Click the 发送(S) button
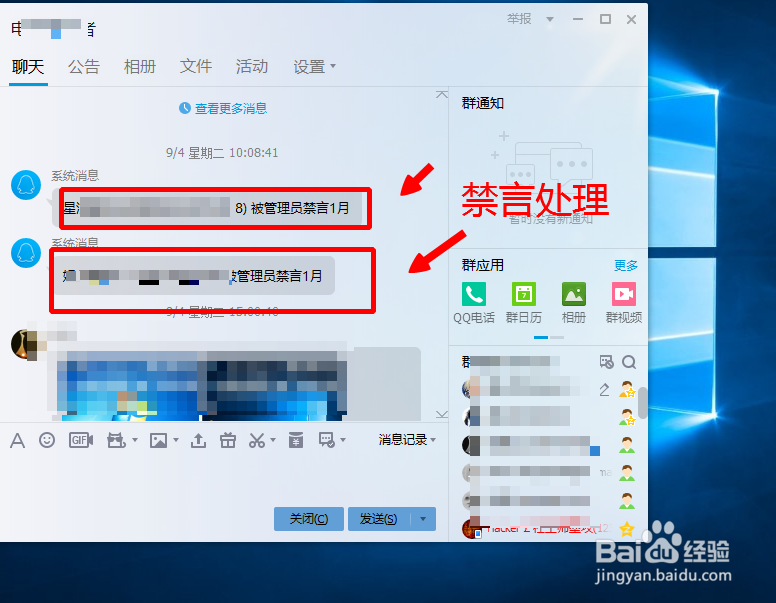This screenshot has width=776, height=603. (x=379, y=519)
